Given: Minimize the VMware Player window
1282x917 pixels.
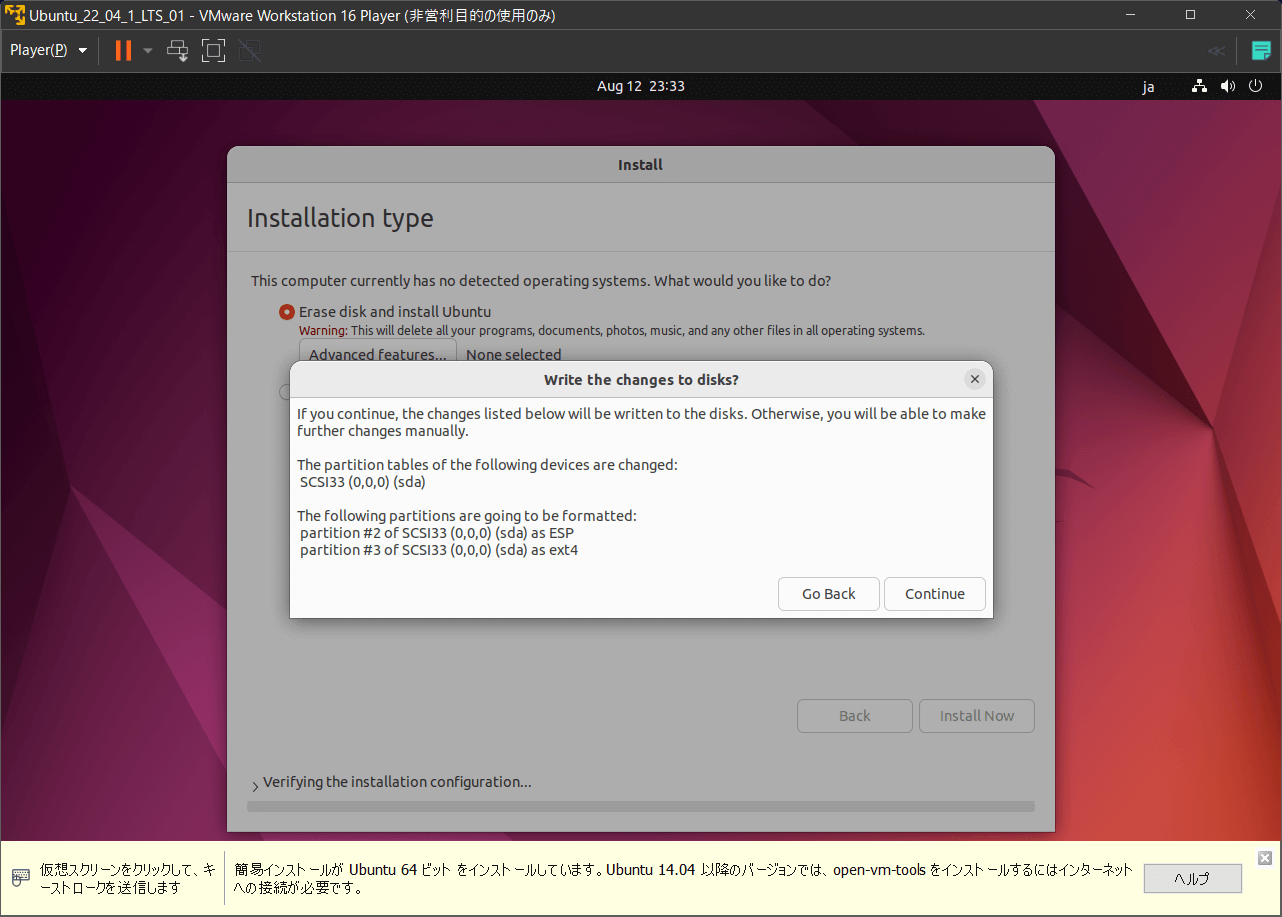Looking at the screenshot, I should coord(1131,15).
